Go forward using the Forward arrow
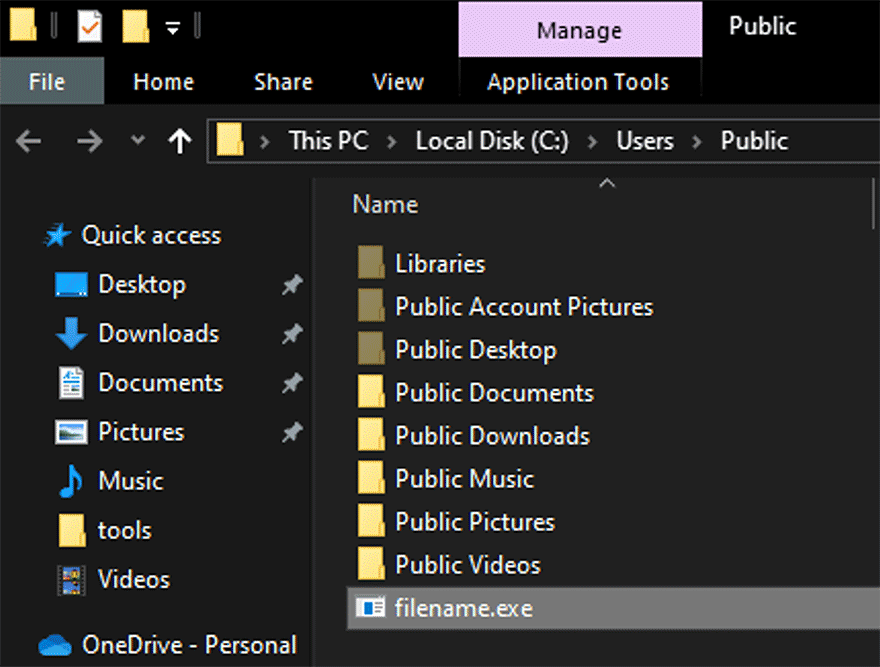The image size is (880, 667). [89, 140]
